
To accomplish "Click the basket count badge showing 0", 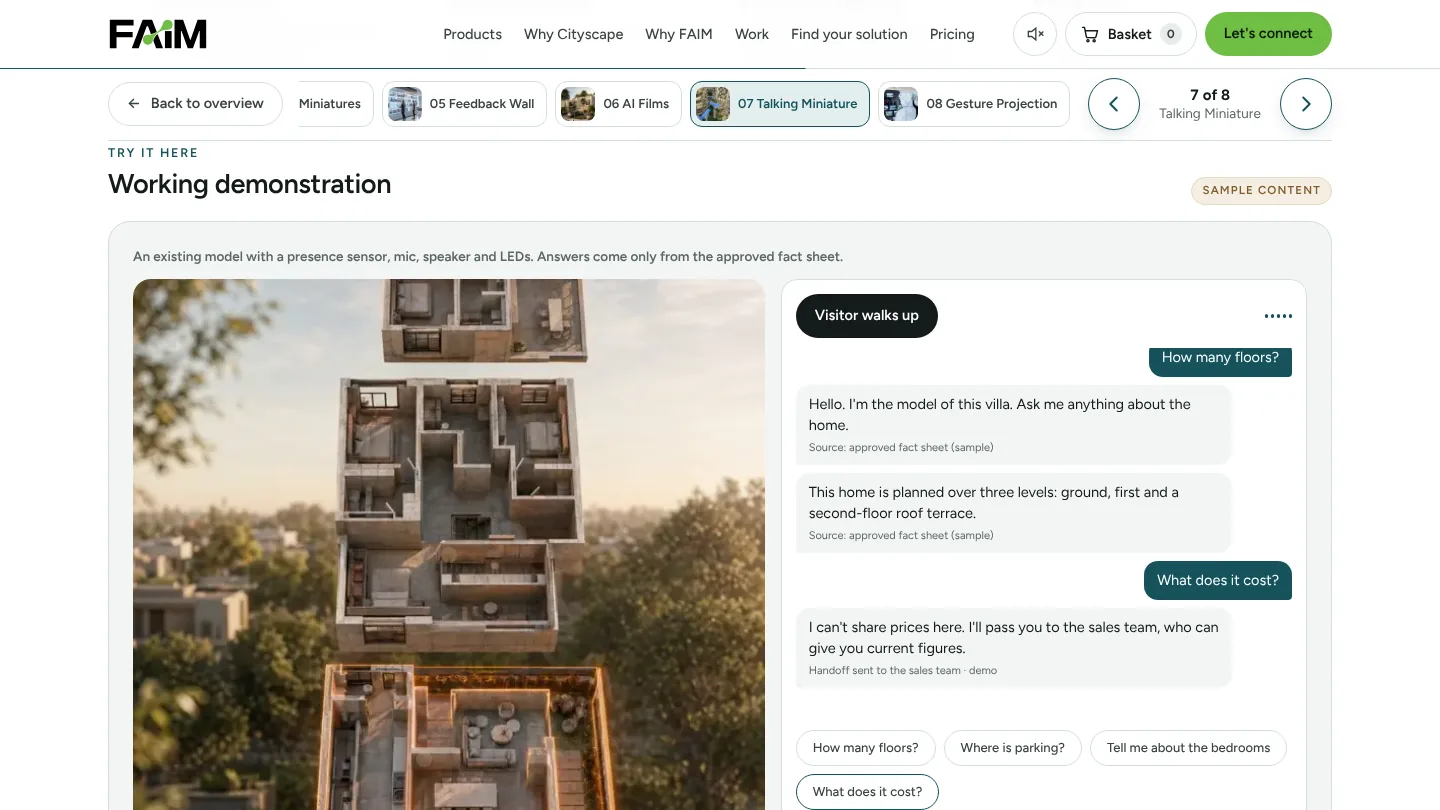I will pyautogui.click(x=1170, y=34).
